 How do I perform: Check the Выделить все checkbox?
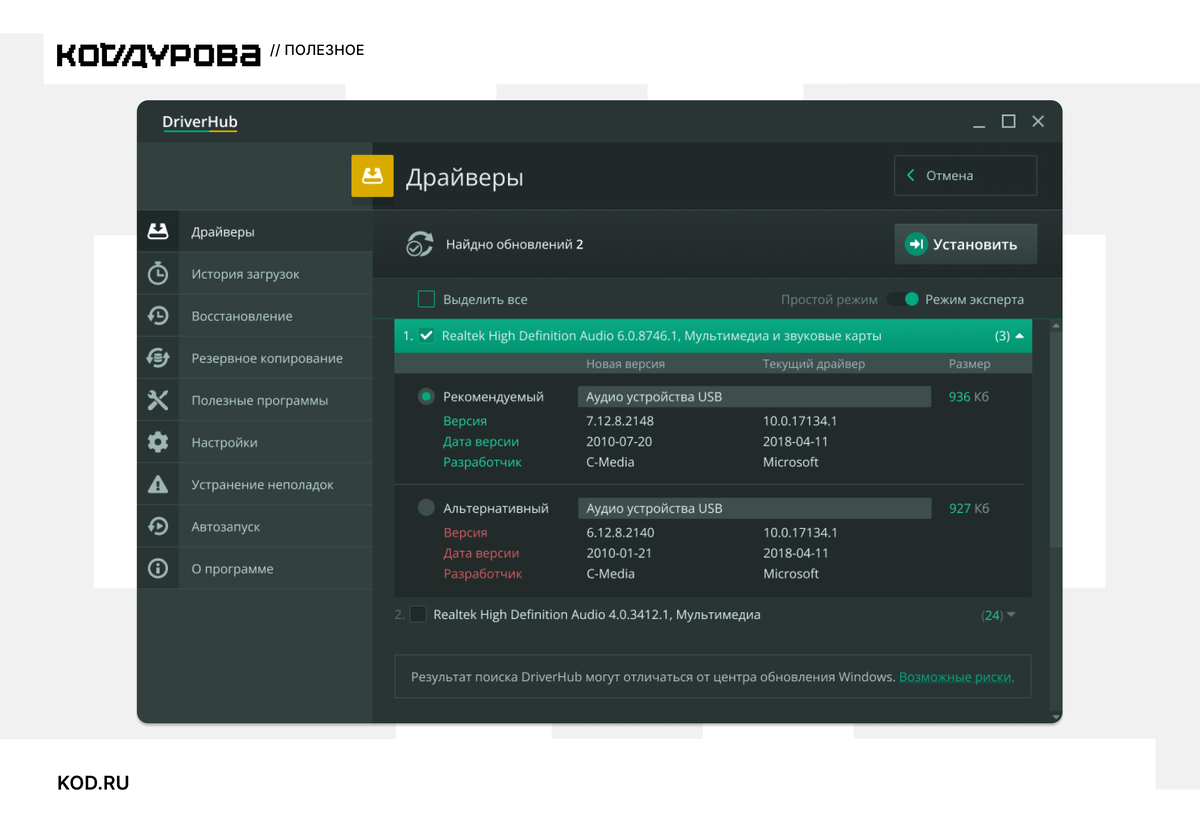(x=426, y=299)
